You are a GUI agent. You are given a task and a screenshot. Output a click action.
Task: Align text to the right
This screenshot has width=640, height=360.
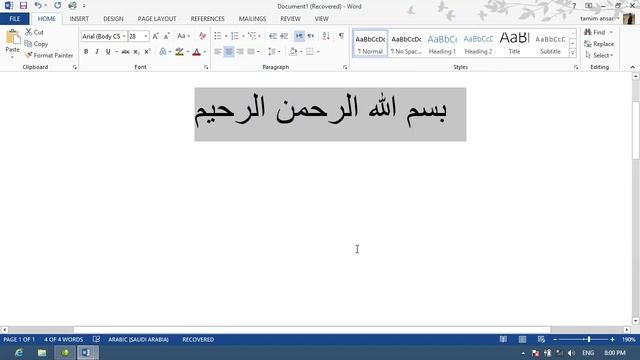240,52
